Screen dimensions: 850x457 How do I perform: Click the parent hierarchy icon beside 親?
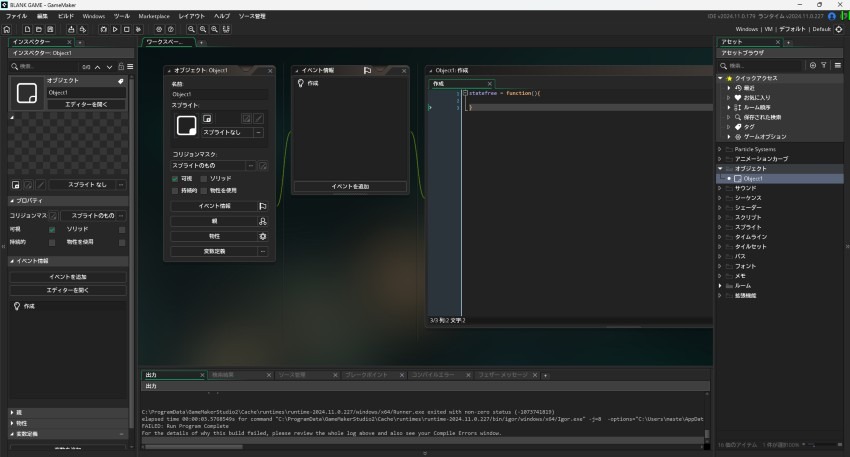(x=262, y=221)
